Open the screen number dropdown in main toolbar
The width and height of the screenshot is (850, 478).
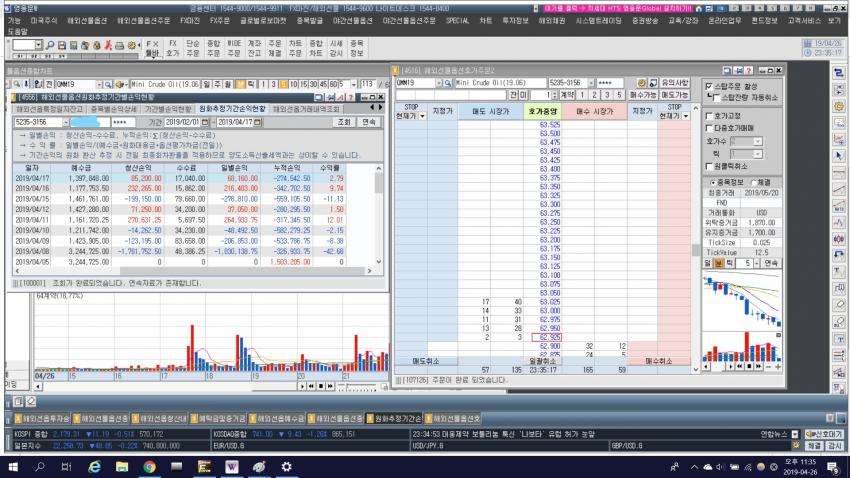(x=38, y=45)
